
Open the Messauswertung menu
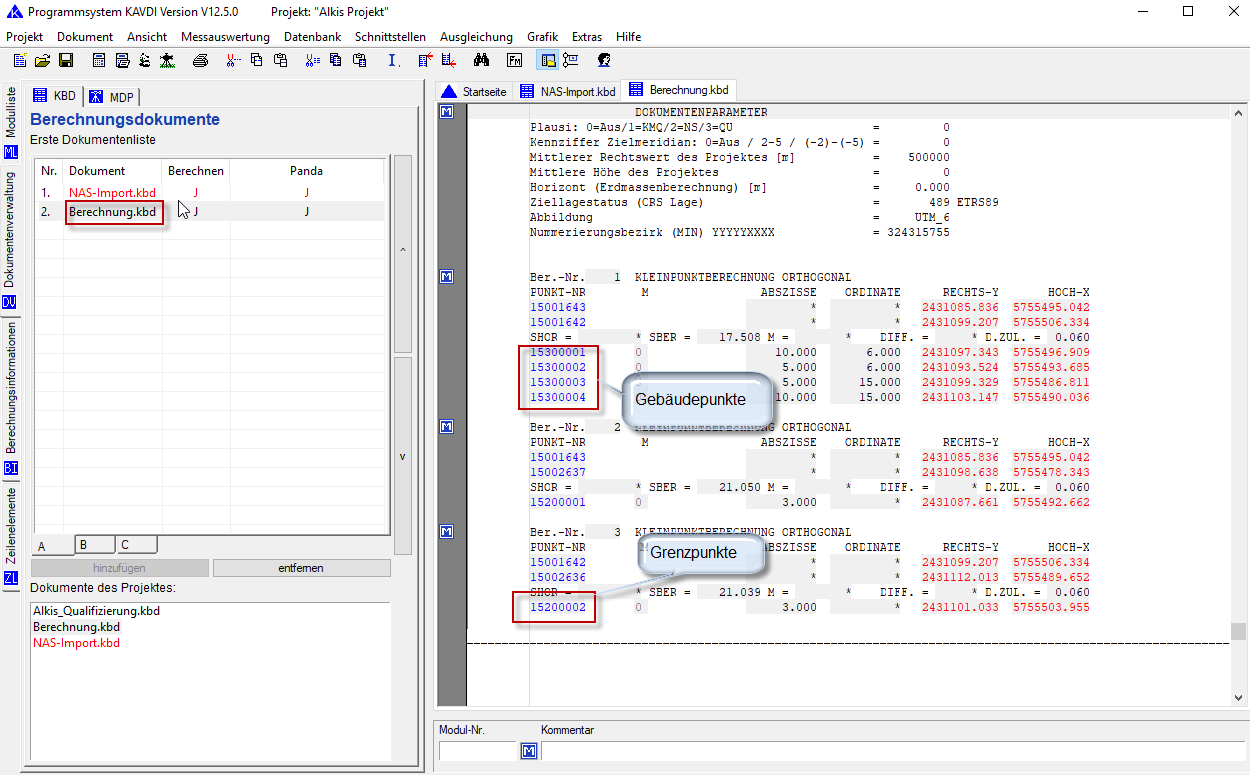225,37
